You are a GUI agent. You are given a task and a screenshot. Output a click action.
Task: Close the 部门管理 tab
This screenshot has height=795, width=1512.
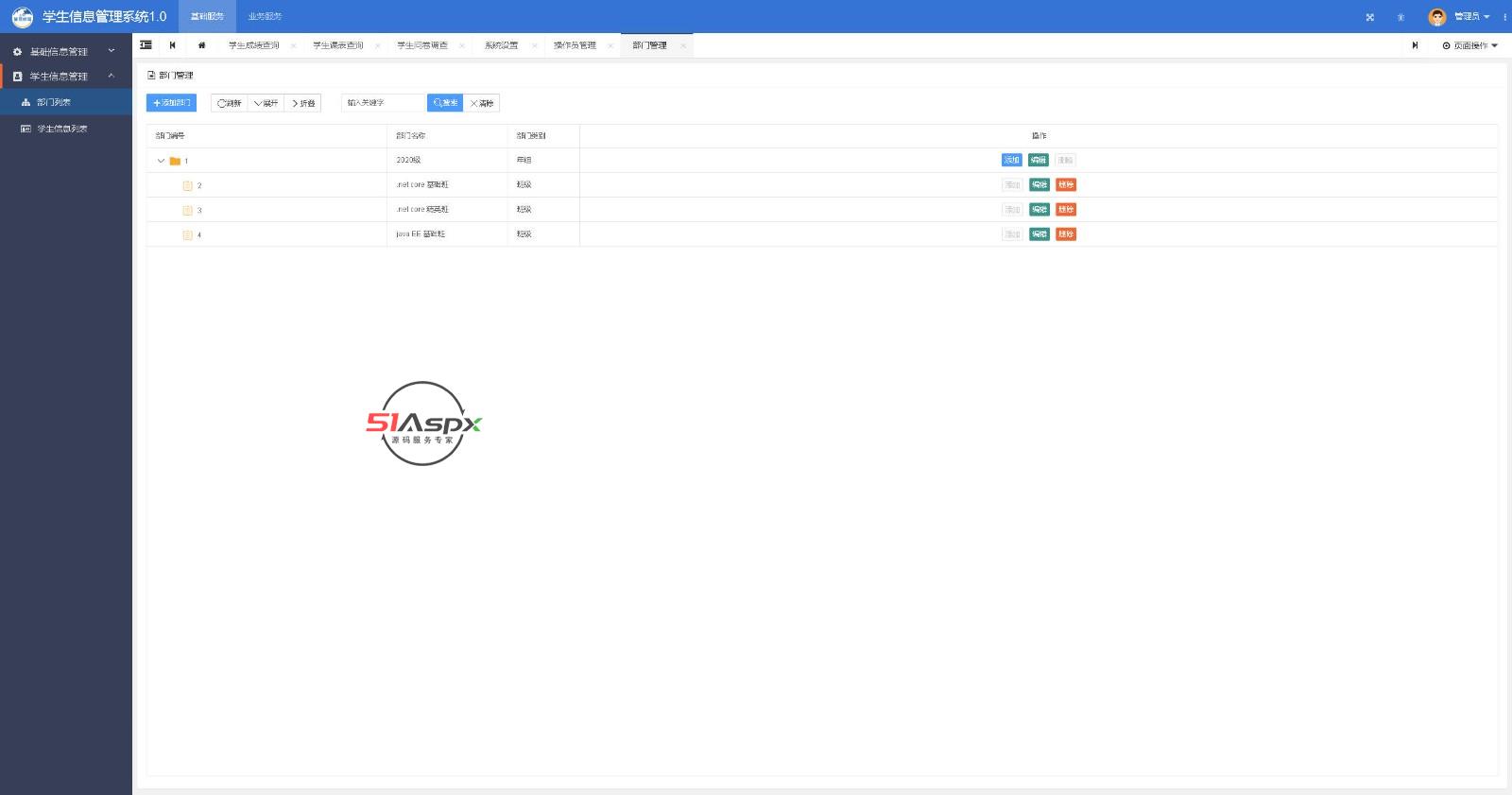click(x=683, y=45)
